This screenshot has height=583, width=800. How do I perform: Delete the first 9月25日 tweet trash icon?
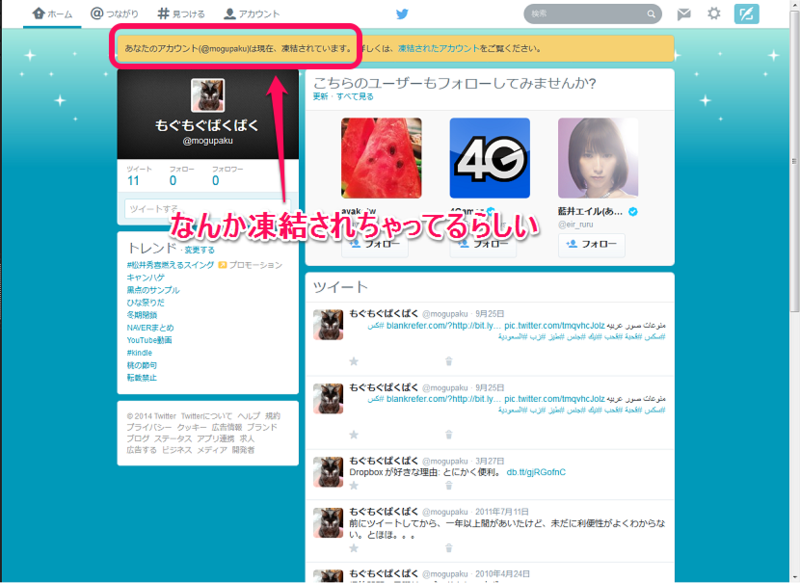coord(448,361)
